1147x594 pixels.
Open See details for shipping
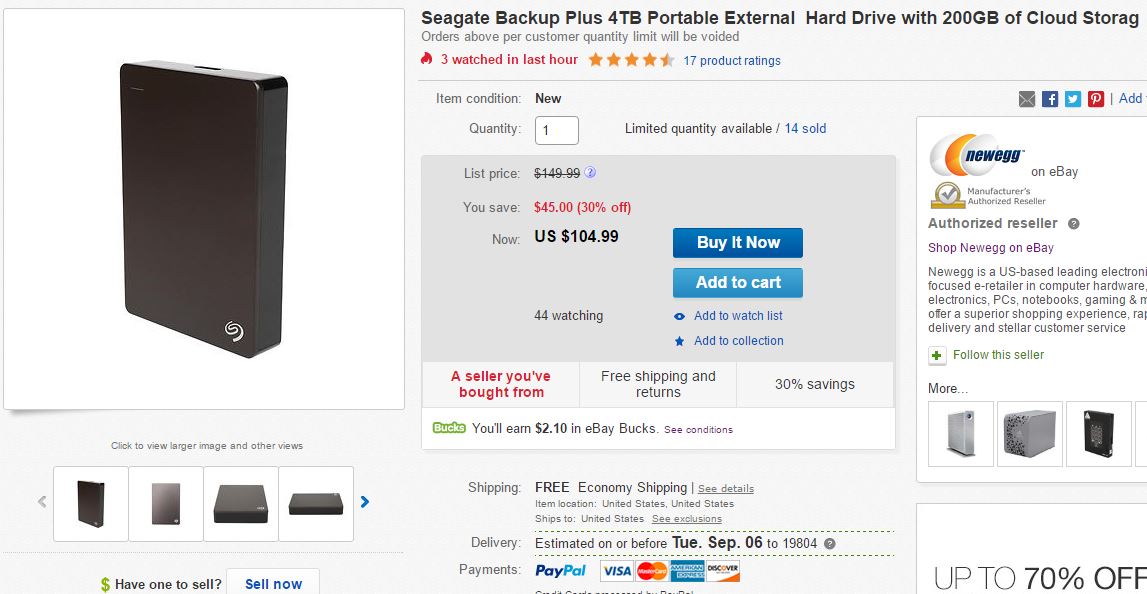pyautogui.click(x=725, y=489)
